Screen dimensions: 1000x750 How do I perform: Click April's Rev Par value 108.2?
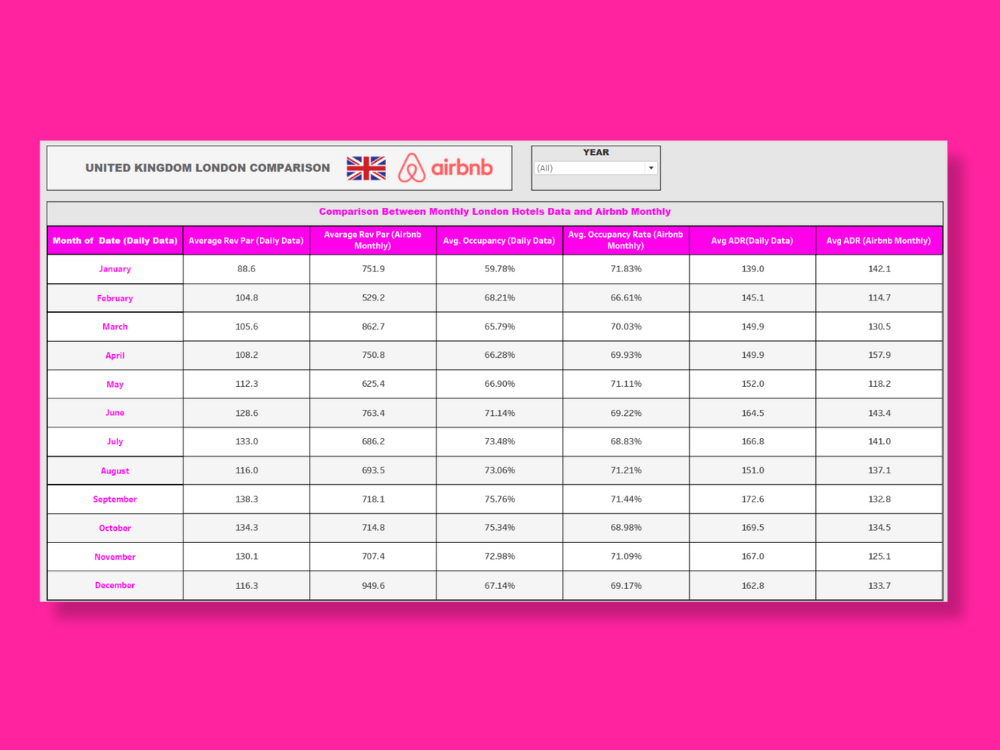click(x=246, y=355)
